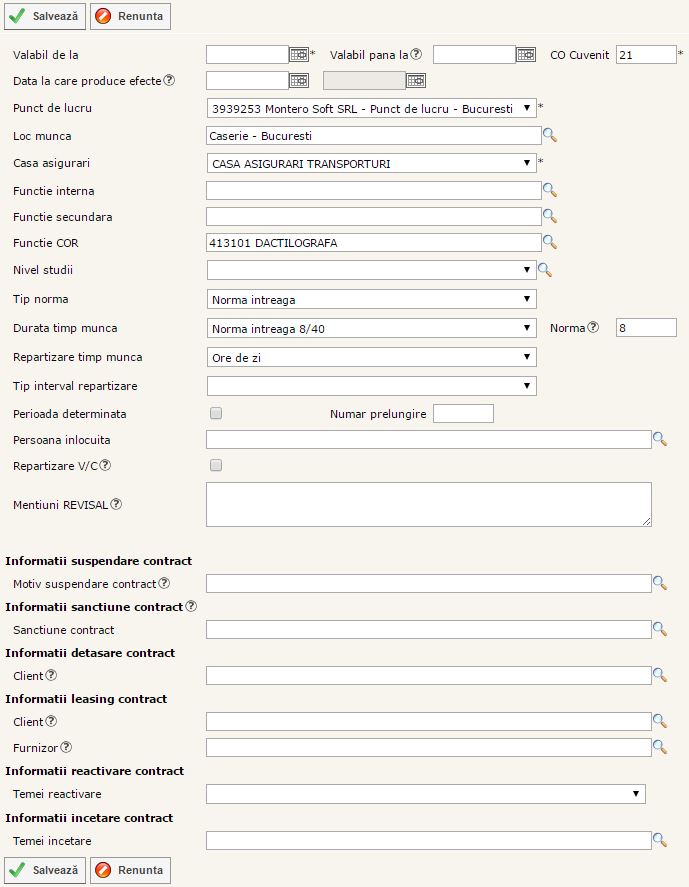Search for Functie COR value
689x887 pixels.
click(x=549, y=241)
